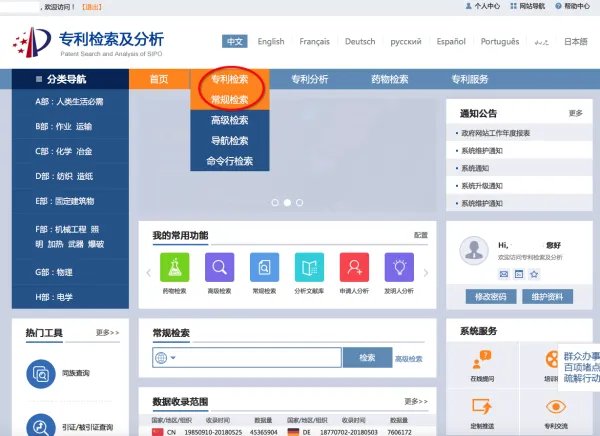Open the 同族查询 tool icon
The image size is (600, 436).
click(x=41, y=374)
